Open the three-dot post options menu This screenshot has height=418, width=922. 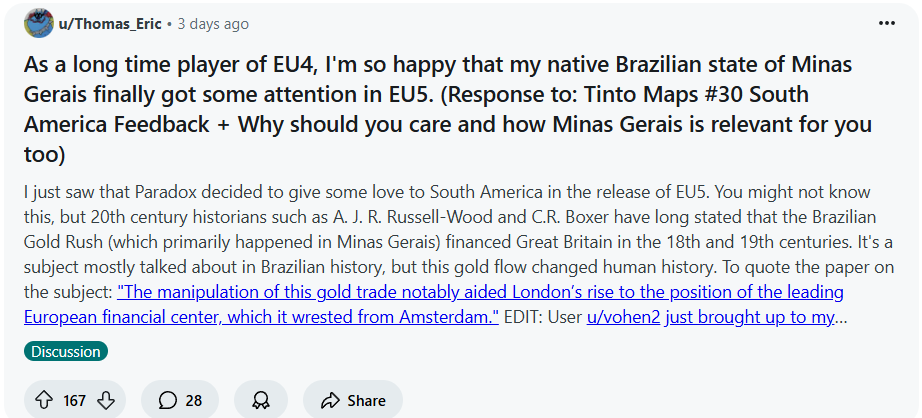887,23
